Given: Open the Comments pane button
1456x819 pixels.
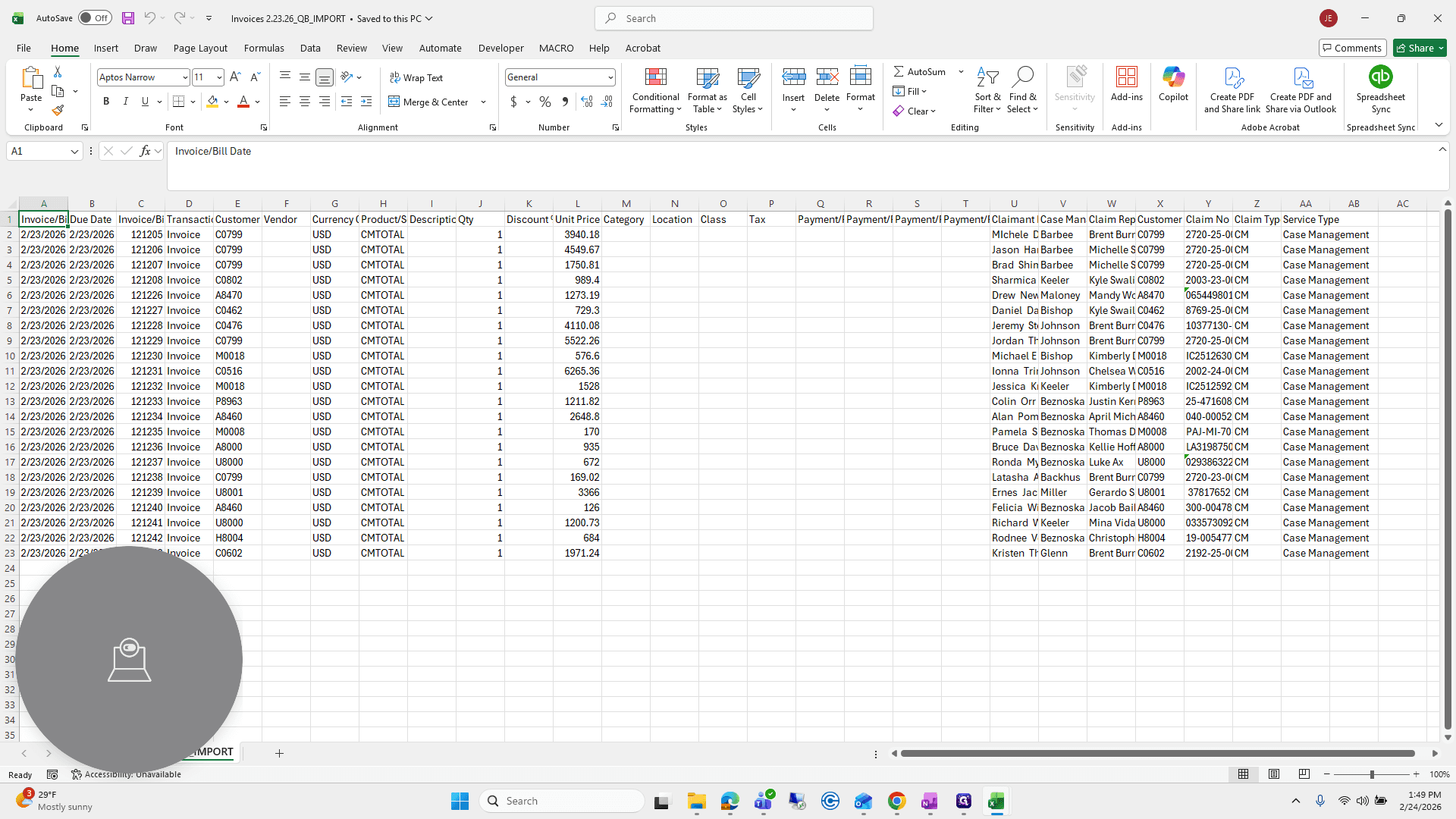Looking at the screenshot, I should click(1352, 48).
